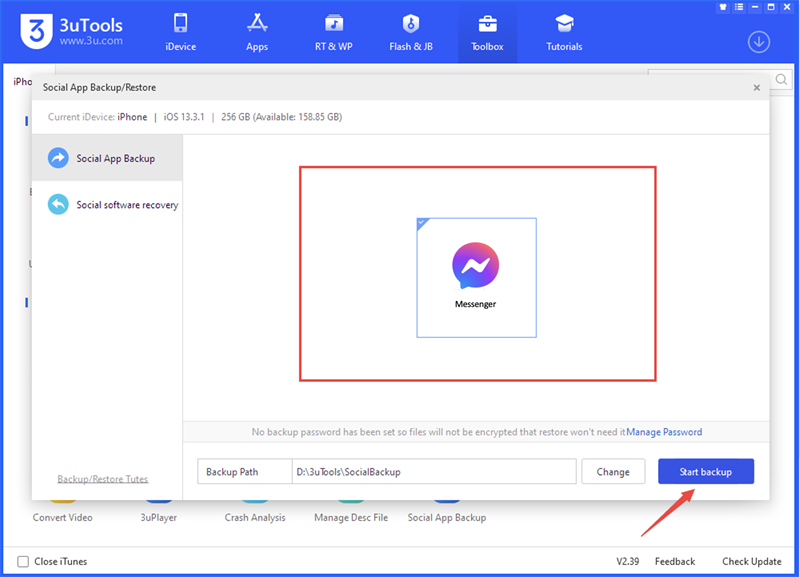
Task: Click the Change path button
Action: (x=613, y=471)
